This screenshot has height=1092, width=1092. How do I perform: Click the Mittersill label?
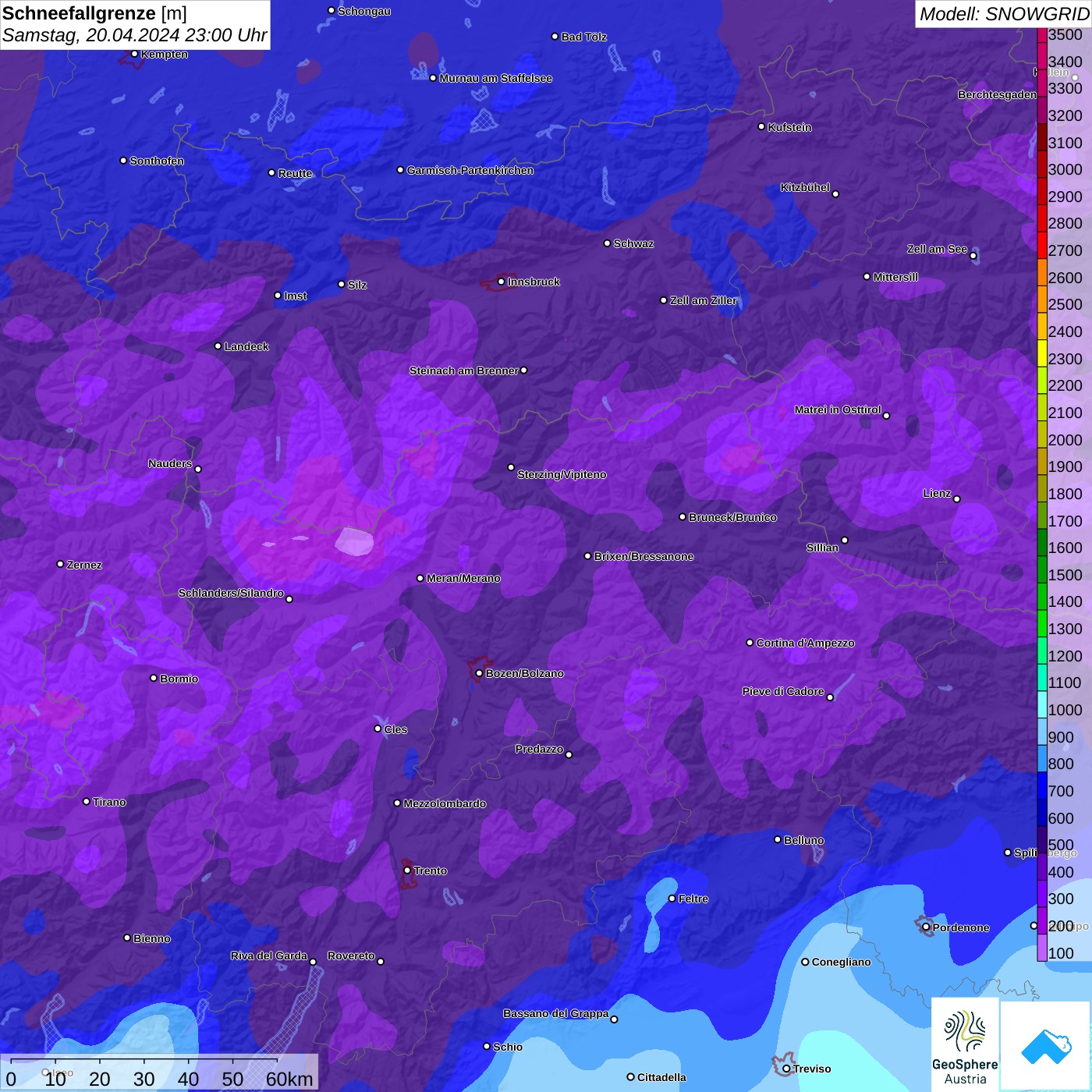[x=895, y=277]
